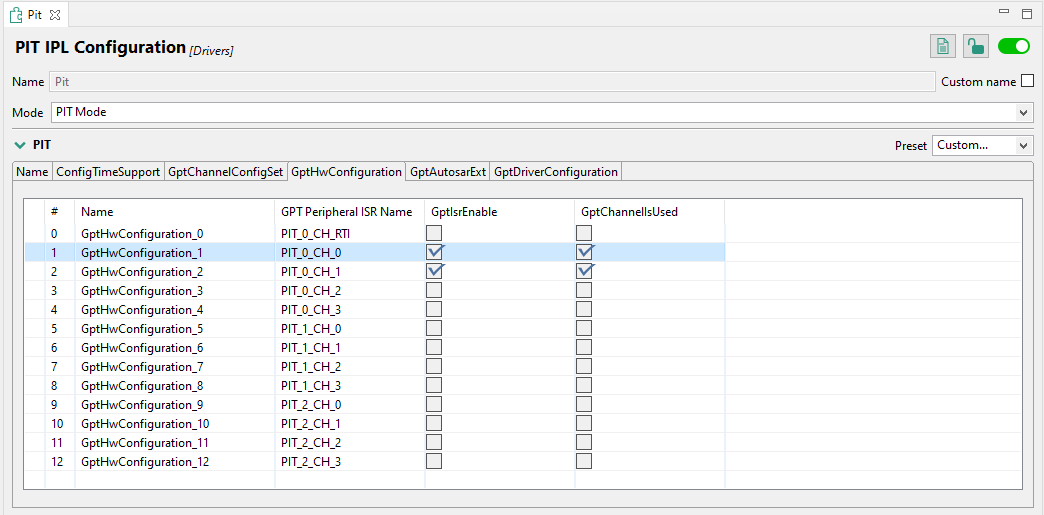The image size is (1044, 515).
Task: Click the Name column header
Action: (174, 212)
